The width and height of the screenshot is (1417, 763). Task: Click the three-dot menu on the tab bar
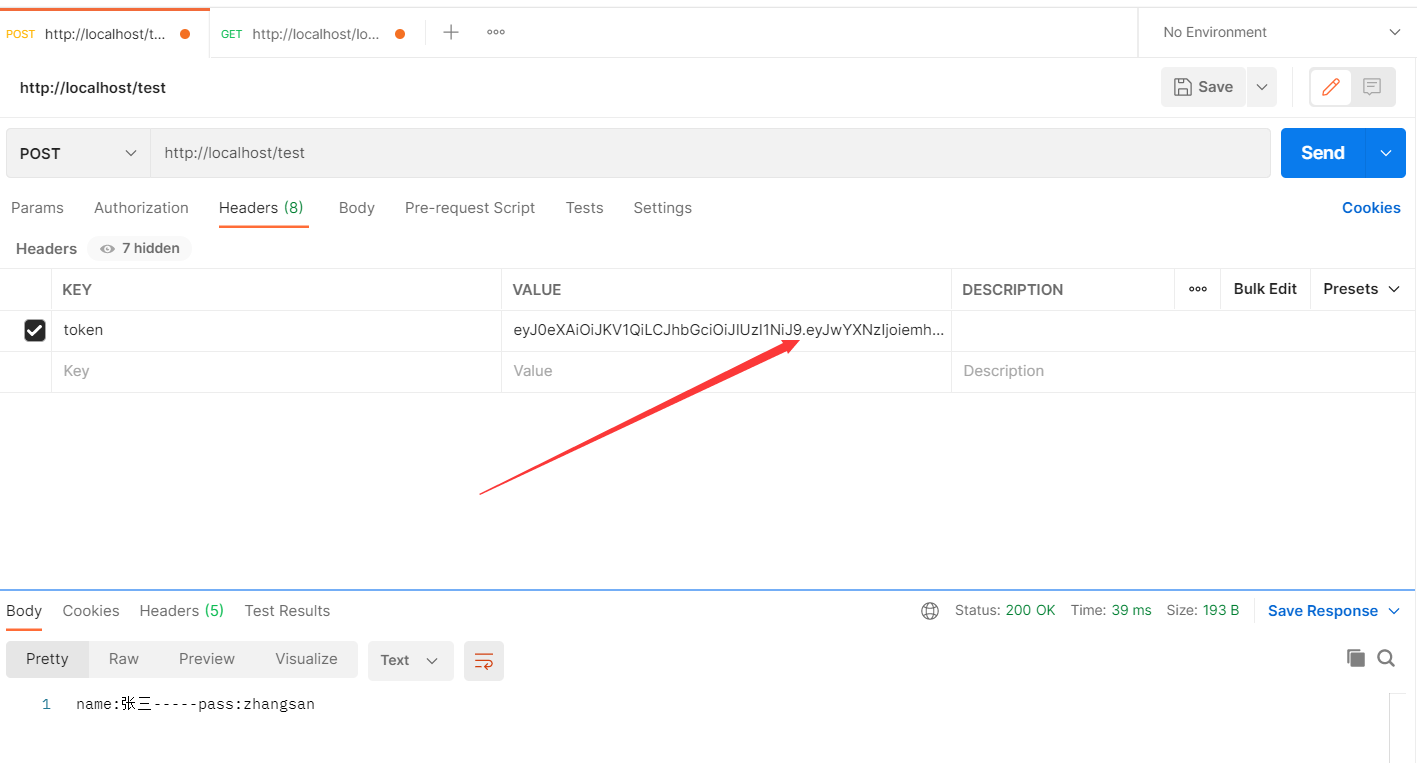coord(495,31)
